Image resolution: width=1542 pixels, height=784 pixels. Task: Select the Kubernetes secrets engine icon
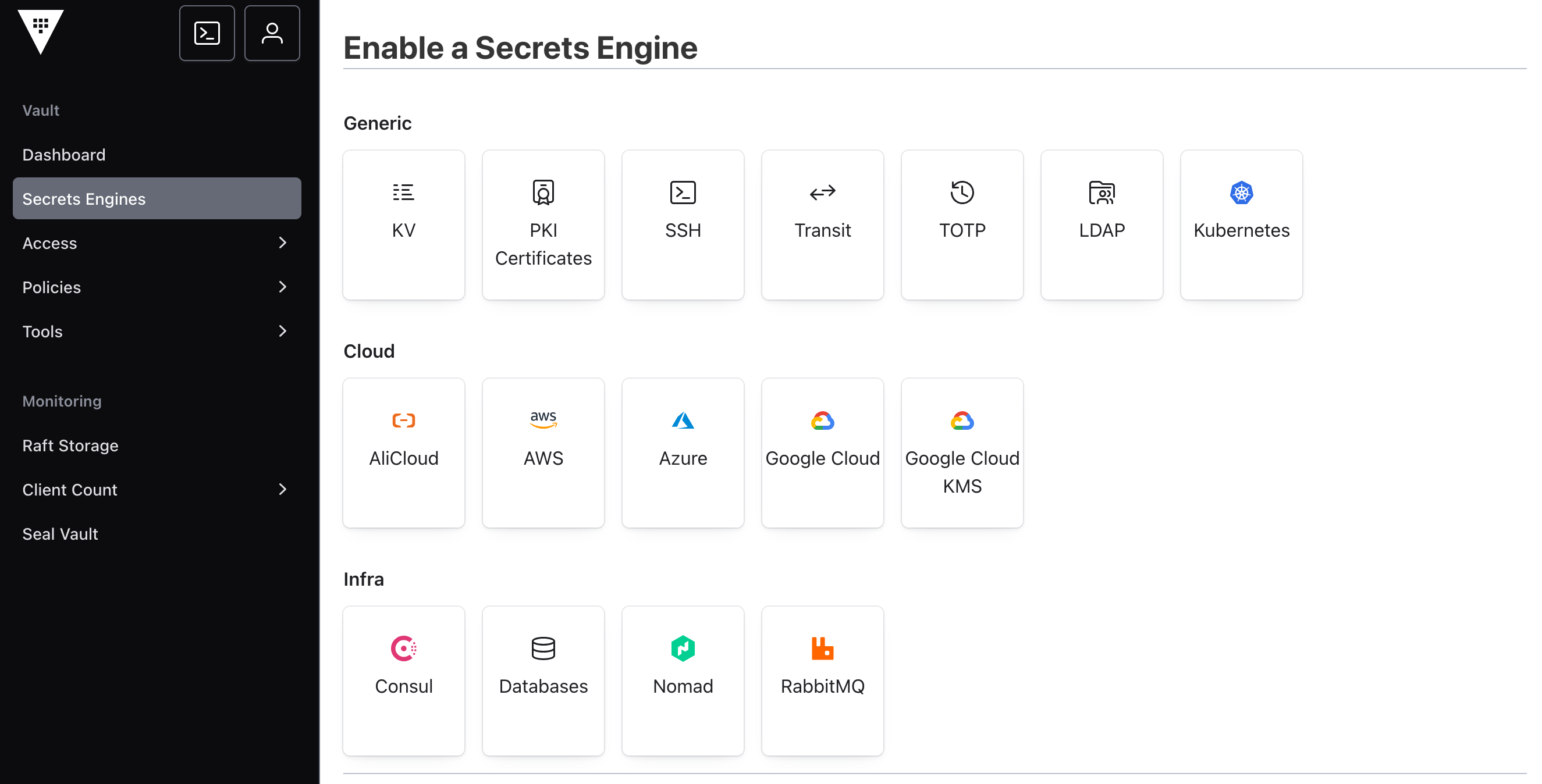1241,193
